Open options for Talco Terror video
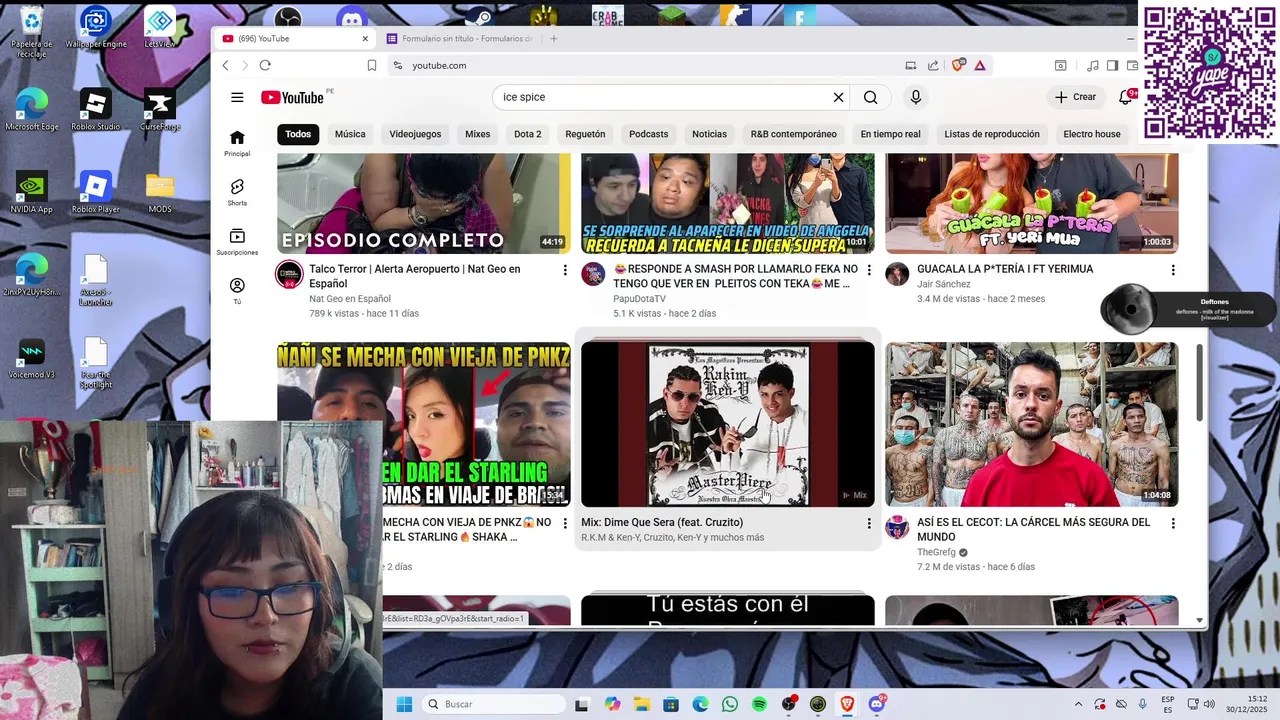The width and height of the screenshot is (1280, 720). tap(565, 270)
